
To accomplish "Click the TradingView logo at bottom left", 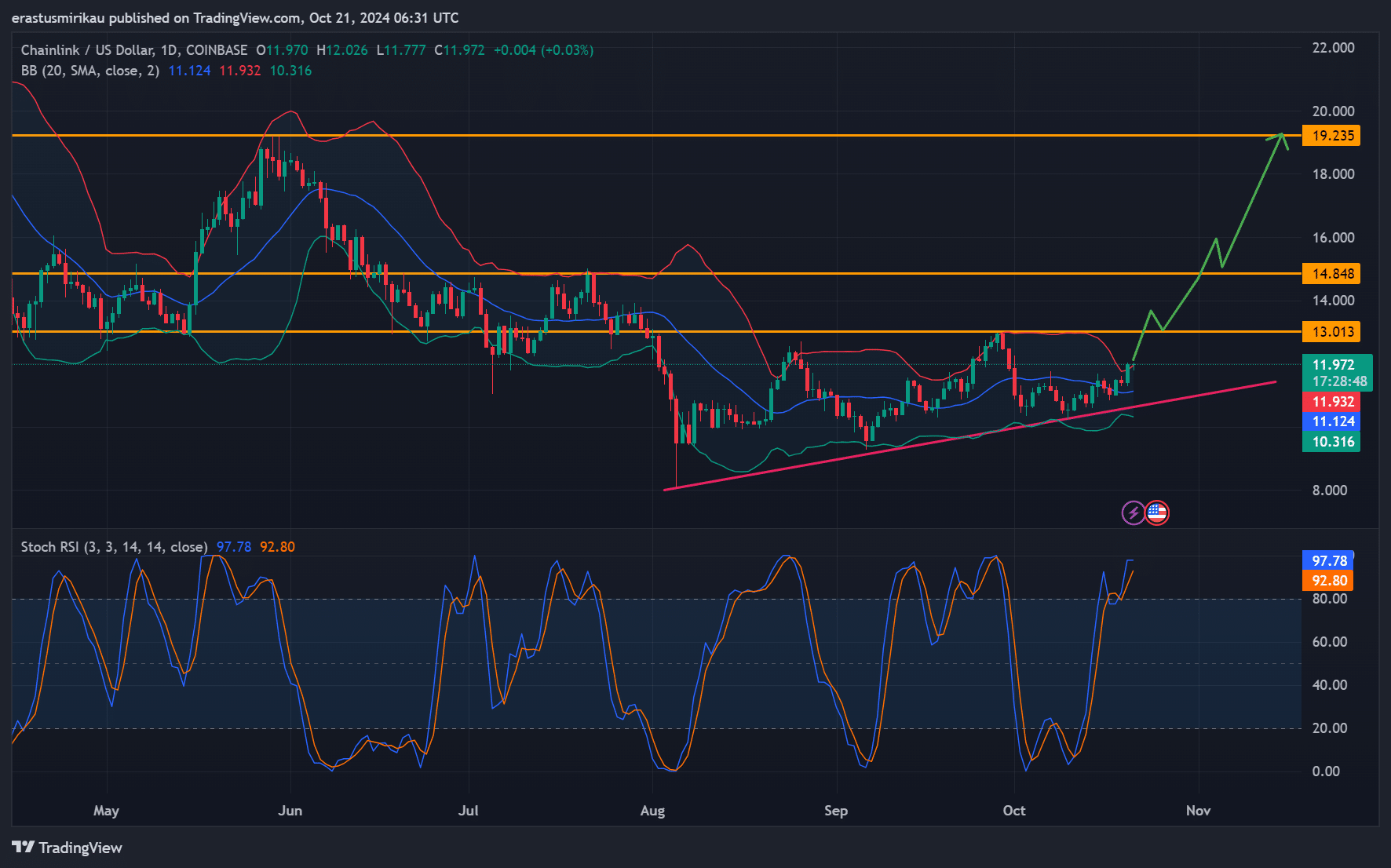I will 68,848.
